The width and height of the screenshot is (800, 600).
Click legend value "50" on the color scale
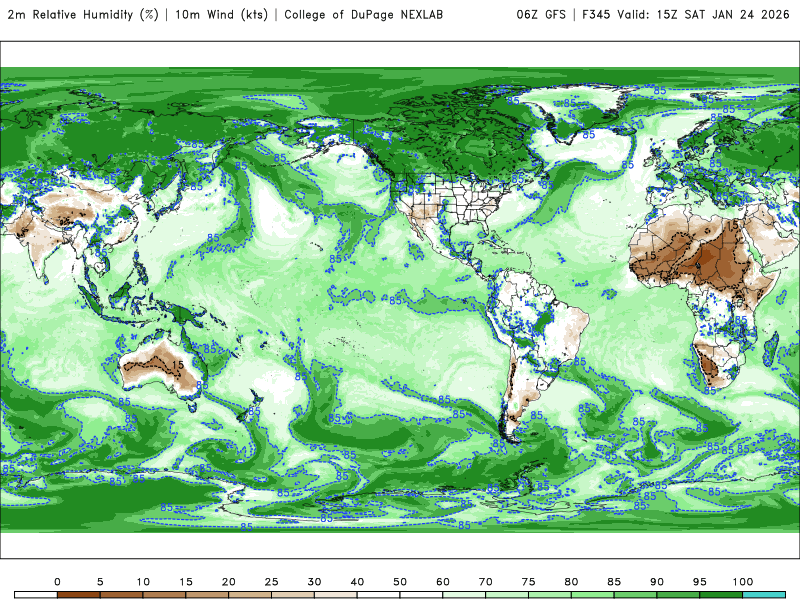(400, 582)
